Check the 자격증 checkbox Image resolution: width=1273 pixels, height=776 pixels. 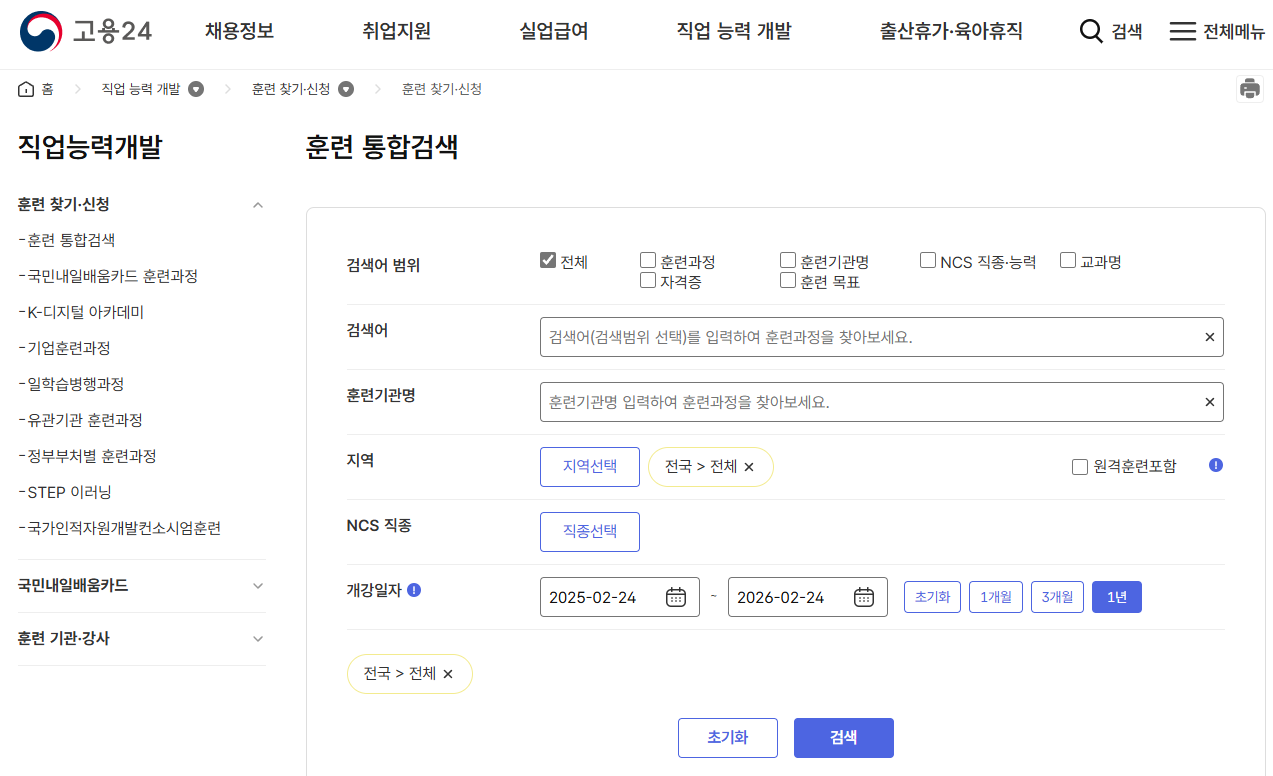[x=648, y=281]
